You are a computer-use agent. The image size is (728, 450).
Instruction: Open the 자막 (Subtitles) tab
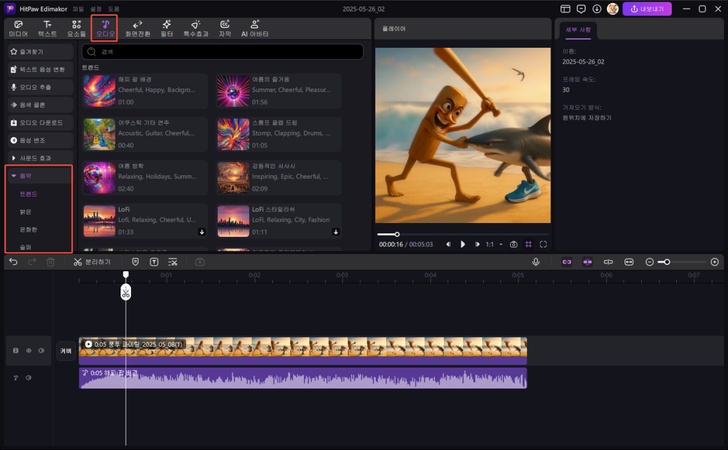click(225, 29)
